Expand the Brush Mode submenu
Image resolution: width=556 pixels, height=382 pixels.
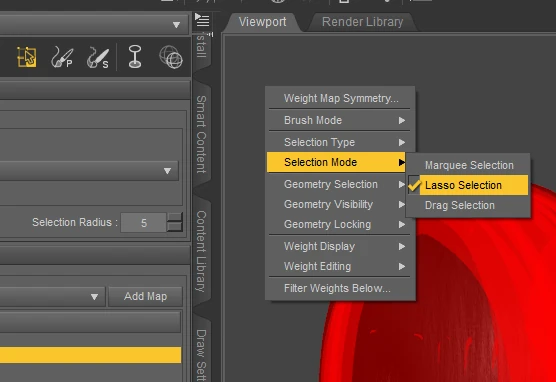pyautogui.click(x=341, y=120)
